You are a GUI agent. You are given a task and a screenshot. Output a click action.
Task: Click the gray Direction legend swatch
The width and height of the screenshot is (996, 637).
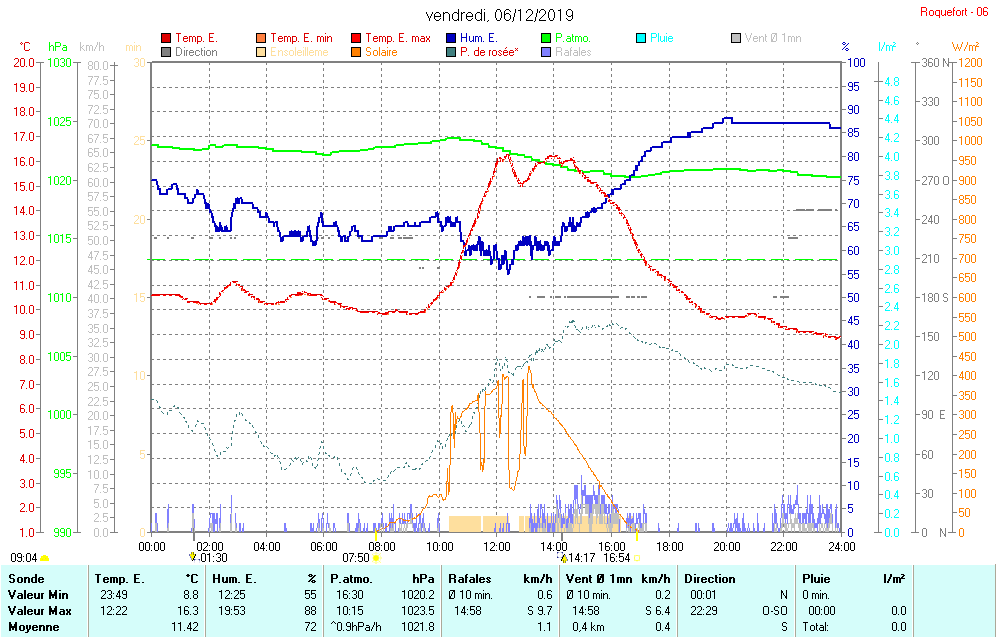pos(166,52)
